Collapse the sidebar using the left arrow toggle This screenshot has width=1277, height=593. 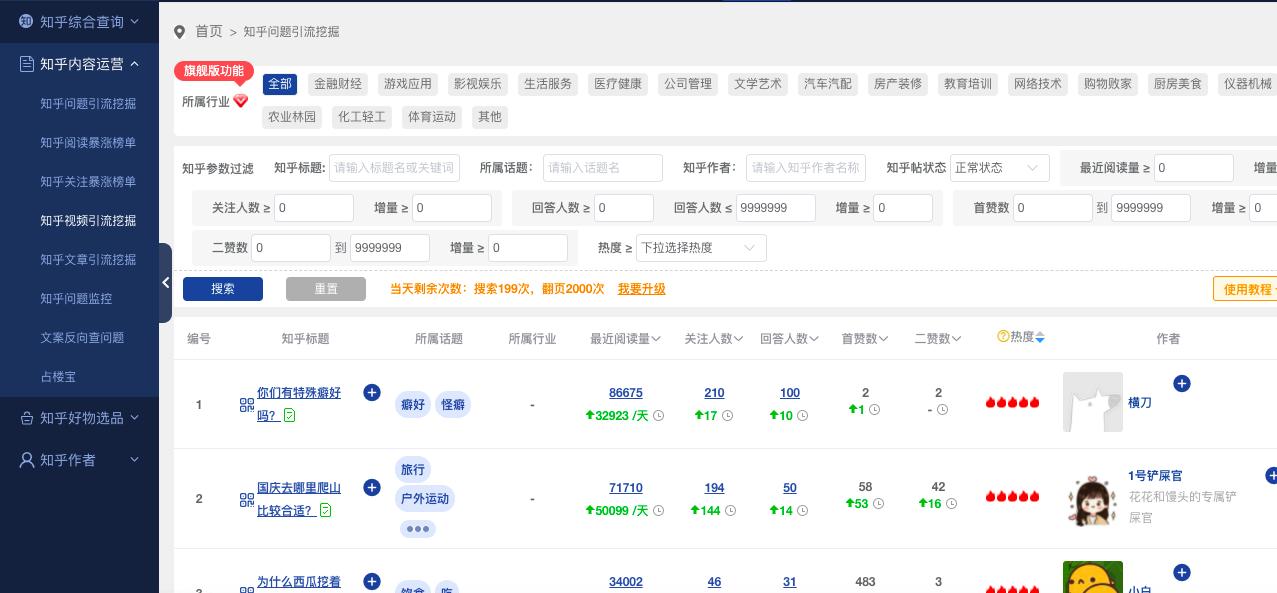(164, 283)
